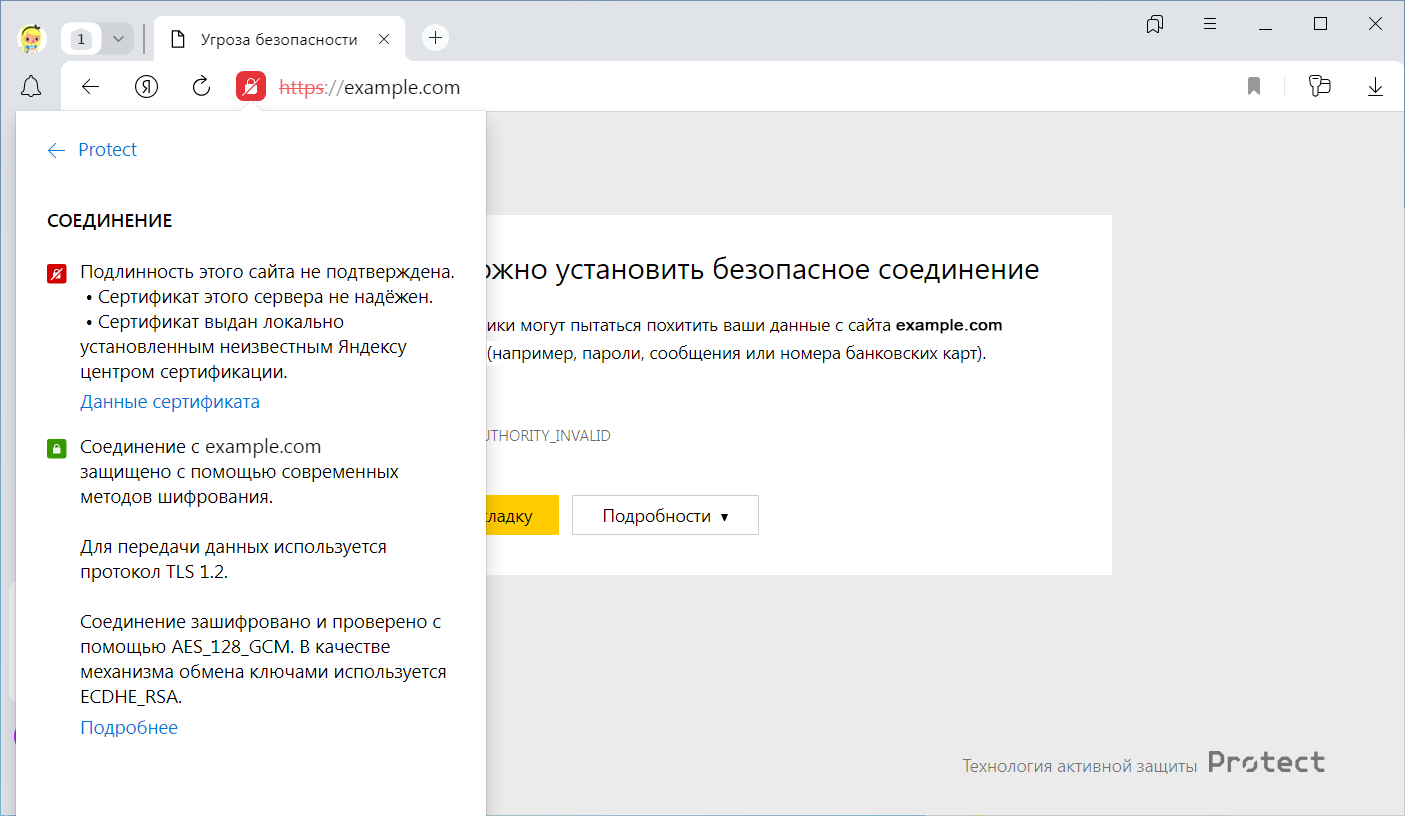Screen dimensions: 1405x816
Task: Open a new tab with the plus button
Action: click(435, 38)
